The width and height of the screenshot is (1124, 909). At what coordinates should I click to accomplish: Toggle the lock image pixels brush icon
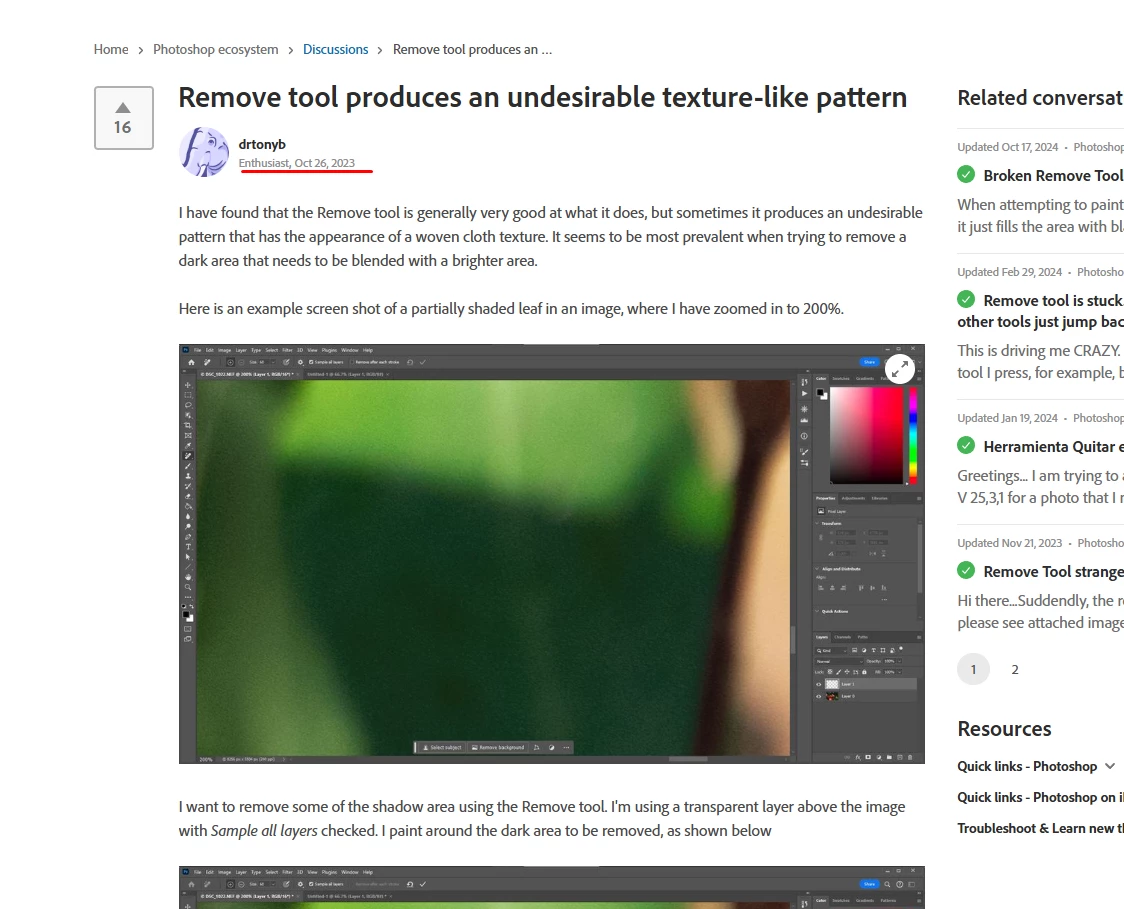(839, 672)
